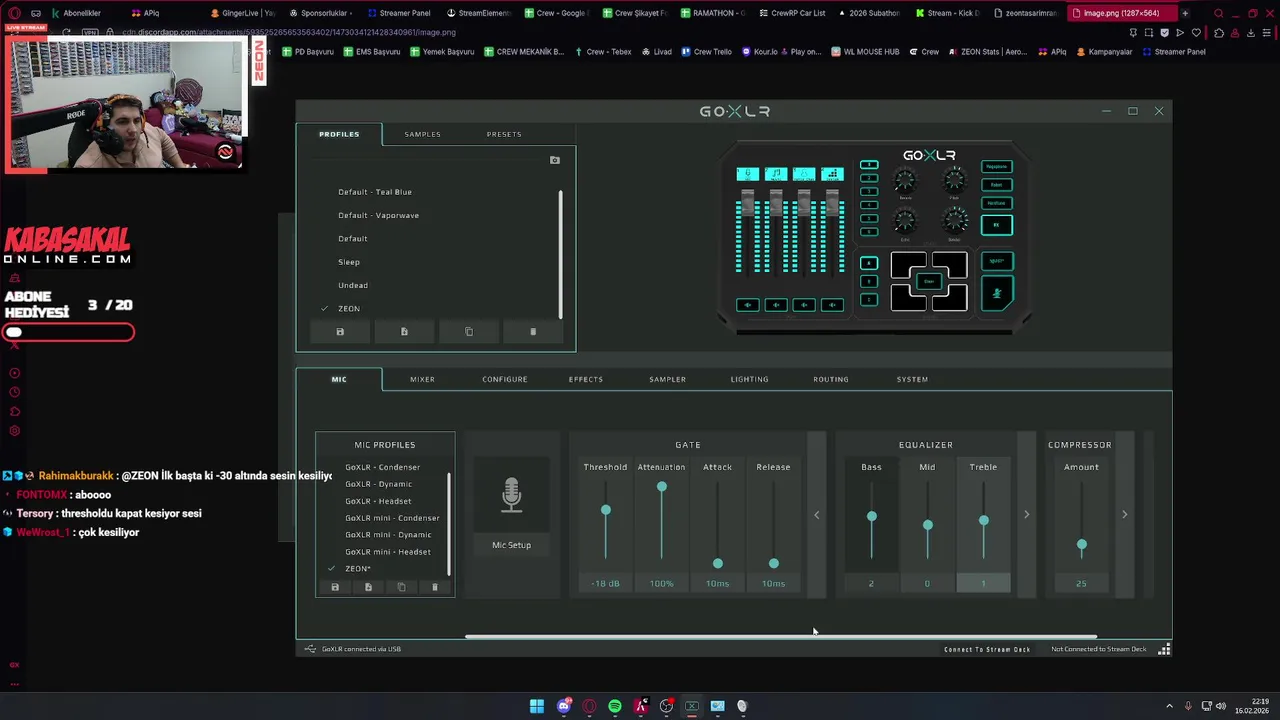Click the bleep button on mixer image
The height and width of the screenshot is (720, 1280).
click(x=997, y=261)
